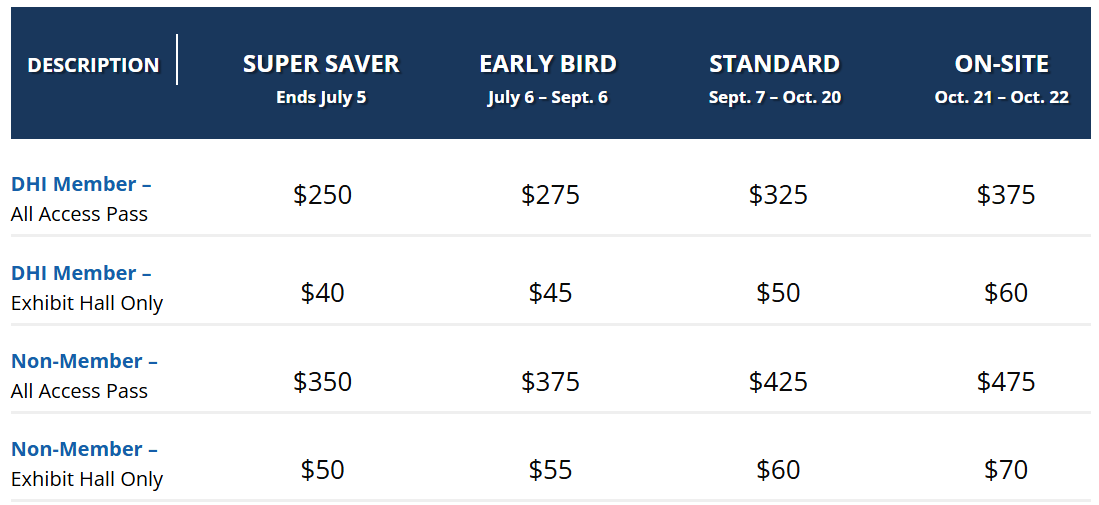Select the $475 On-Site non-member price

pyautogui.click(x=1006, y=382)
